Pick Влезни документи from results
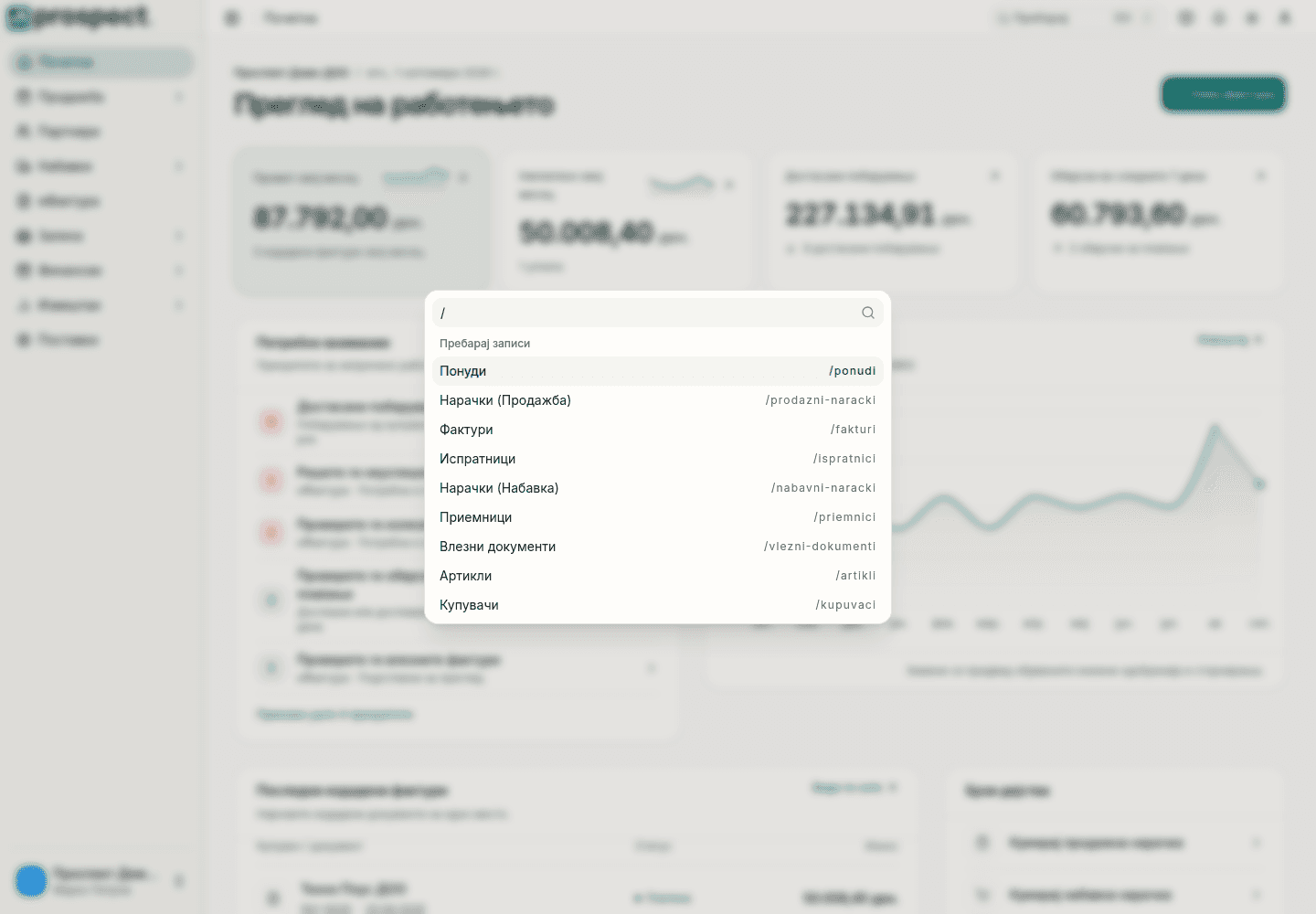The height and width of the screenshot is (914, 1316). [657, 547]
